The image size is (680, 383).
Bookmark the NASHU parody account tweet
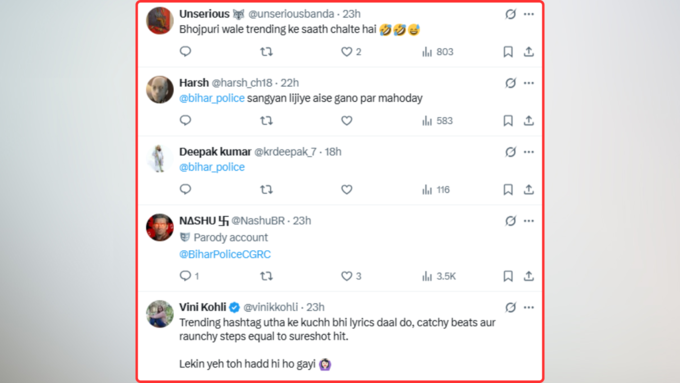508,276
